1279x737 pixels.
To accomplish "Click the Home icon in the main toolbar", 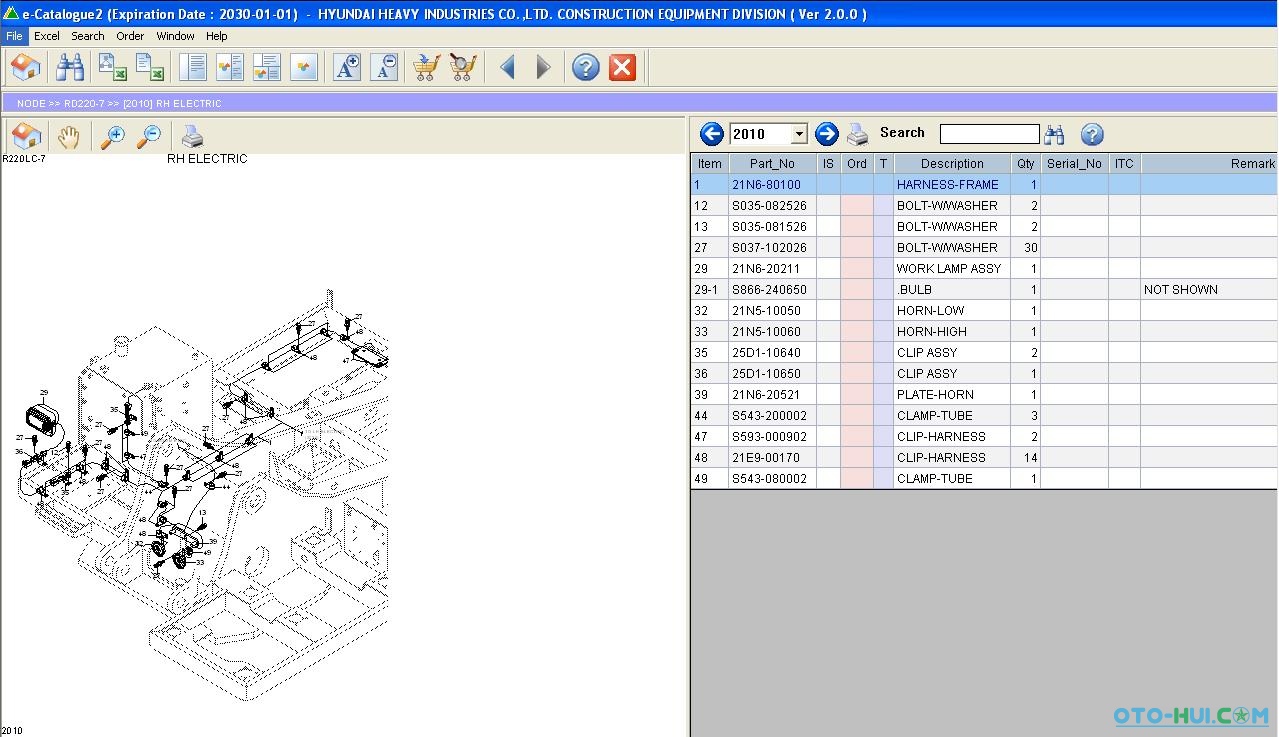I will tap(26, 67).
